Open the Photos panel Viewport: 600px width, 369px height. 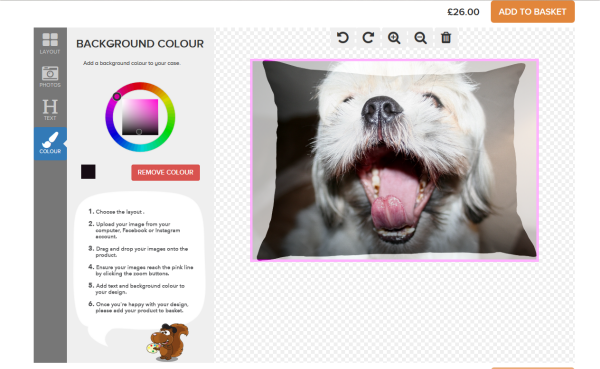50,77
